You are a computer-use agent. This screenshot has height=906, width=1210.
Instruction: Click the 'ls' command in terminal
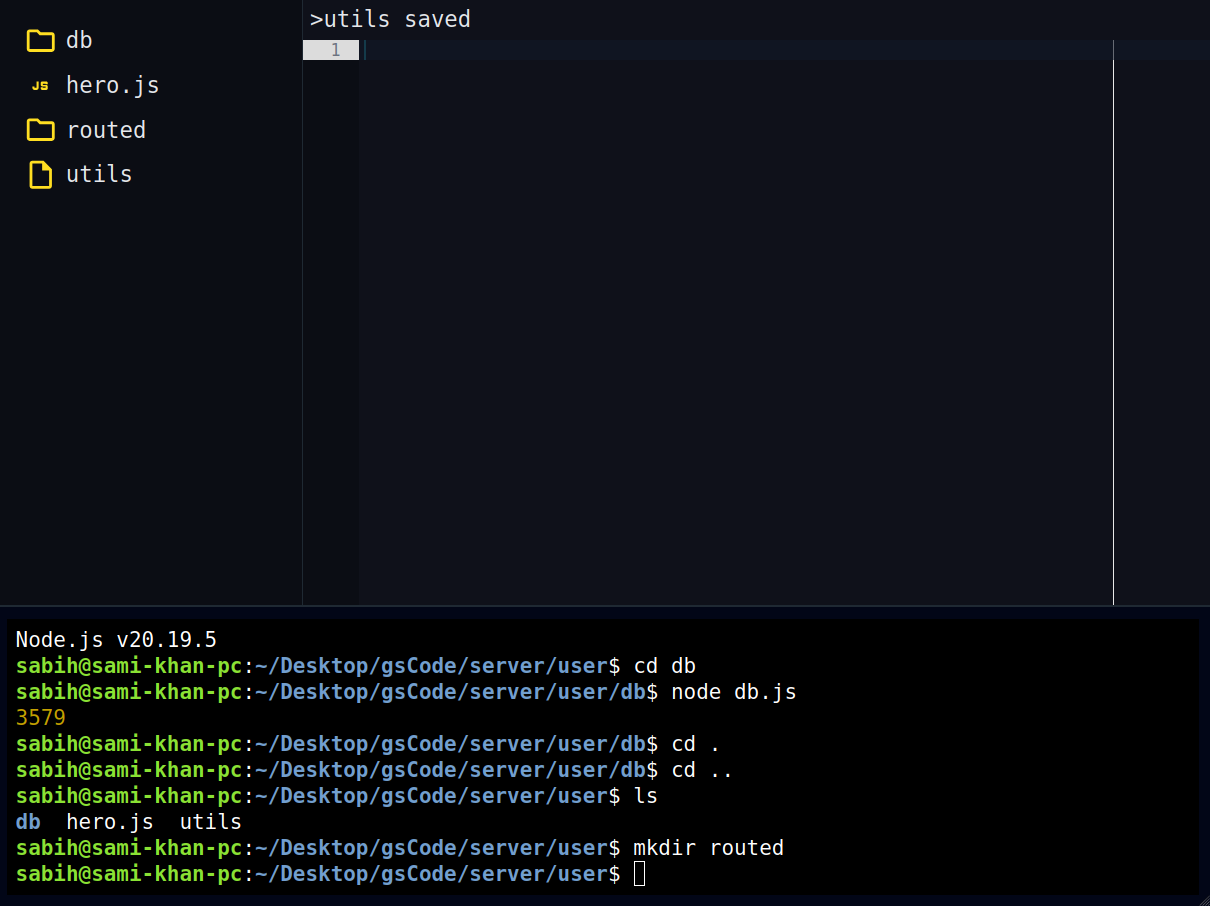click(x=646, y=796)
